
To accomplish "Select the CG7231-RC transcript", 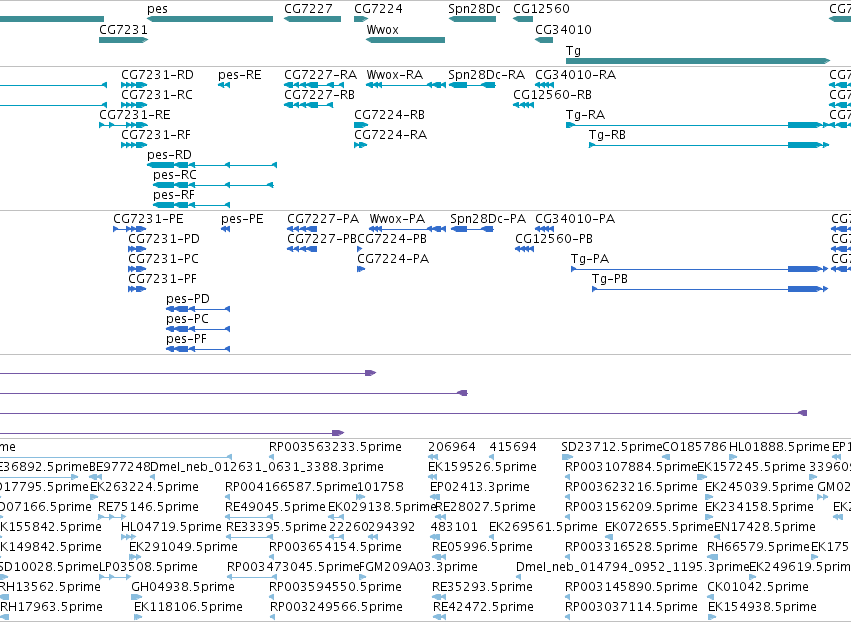I will click(157, 94).
